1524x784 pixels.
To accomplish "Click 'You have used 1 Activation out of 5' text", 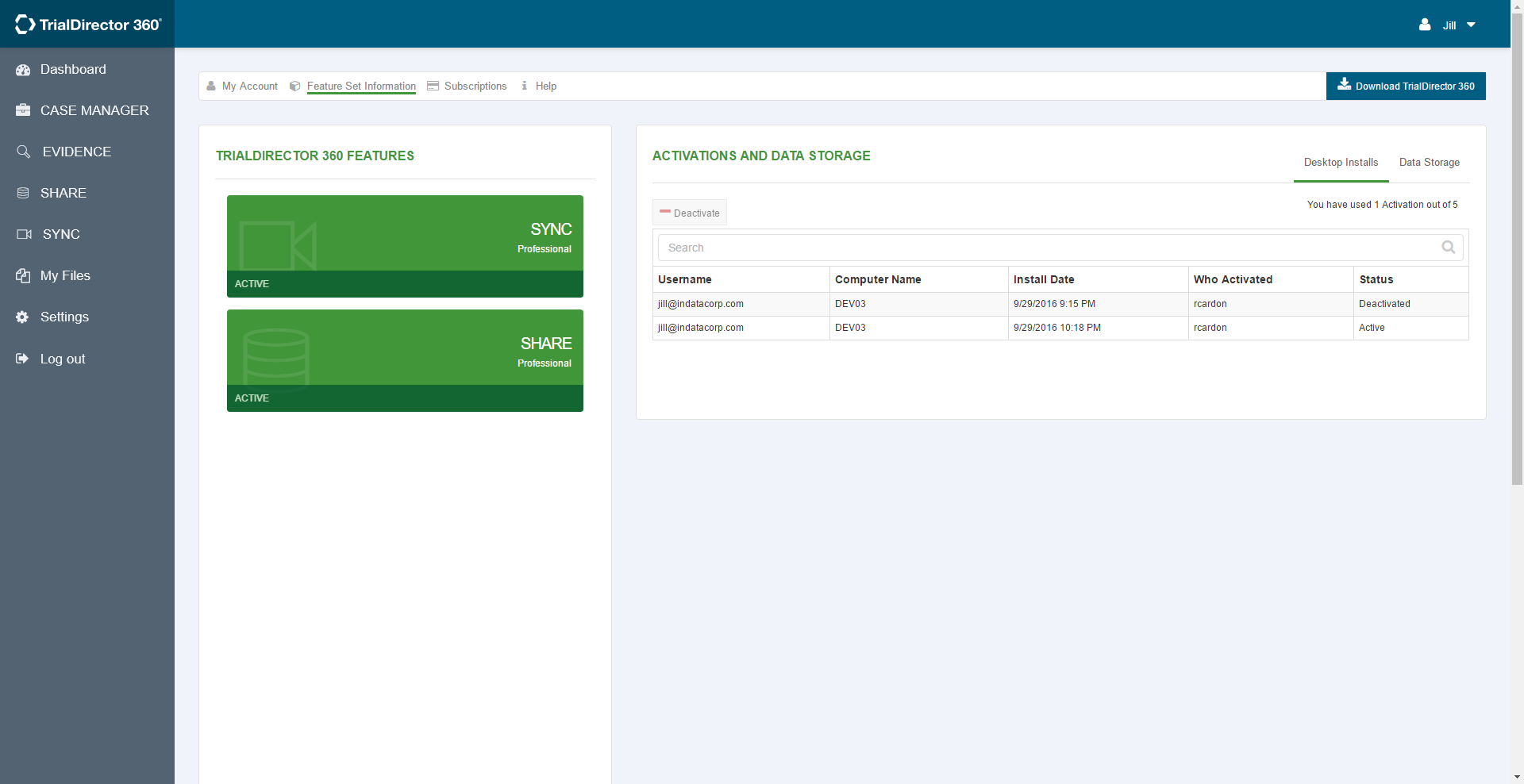I will pyautogui.click(x=1382, y=205).
